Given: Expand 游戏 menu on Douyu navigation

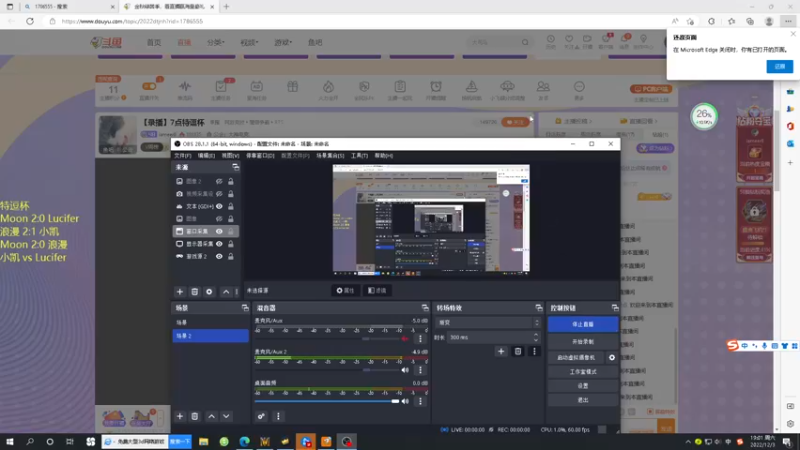Looking at the screenshot, I should click(x=283, y=42).
